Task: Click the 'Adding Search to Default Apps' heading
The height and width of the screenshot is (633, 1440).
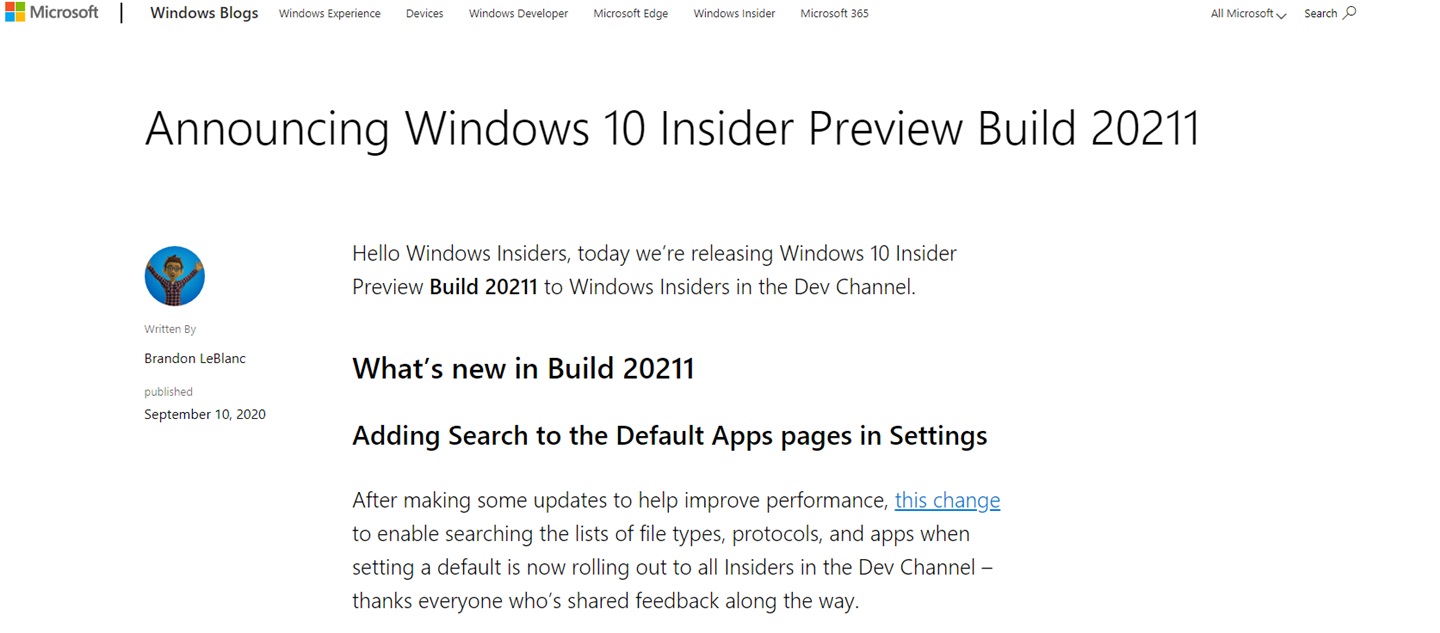Action: pyautogui.click(x=669, y=435)
